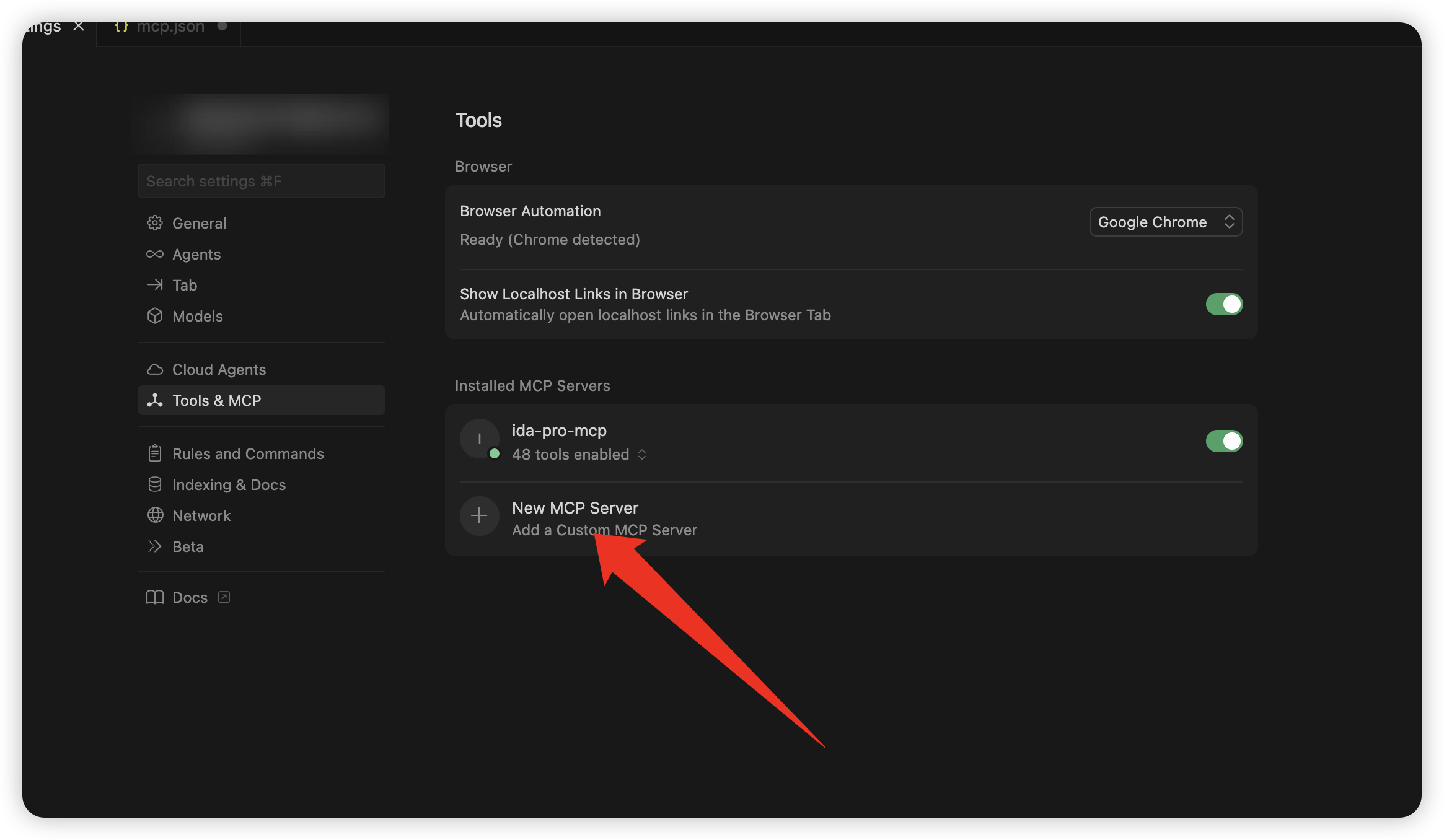Switch to the mcp.json tab
The width and height of the screenshot is (1444, 840).
point(170,27)
